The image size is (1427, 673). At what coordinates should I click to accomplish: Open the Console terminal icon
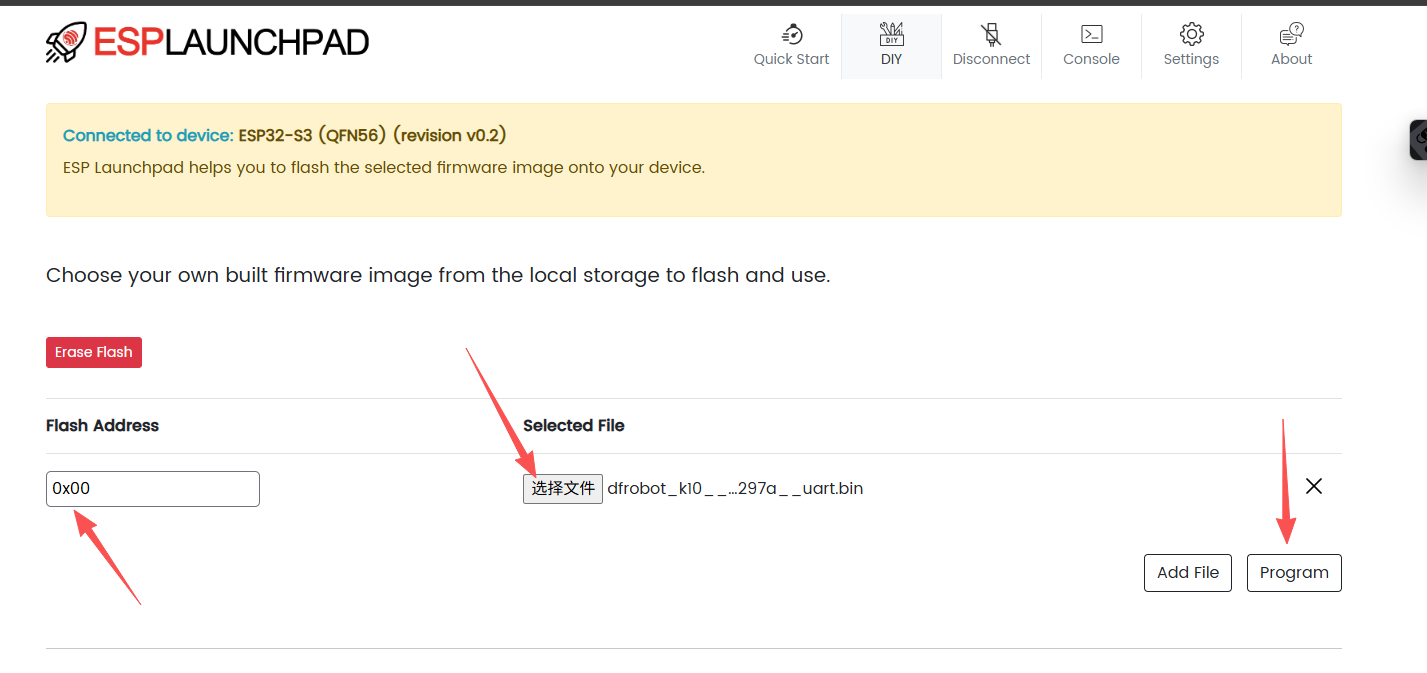tap(1092, 34)
